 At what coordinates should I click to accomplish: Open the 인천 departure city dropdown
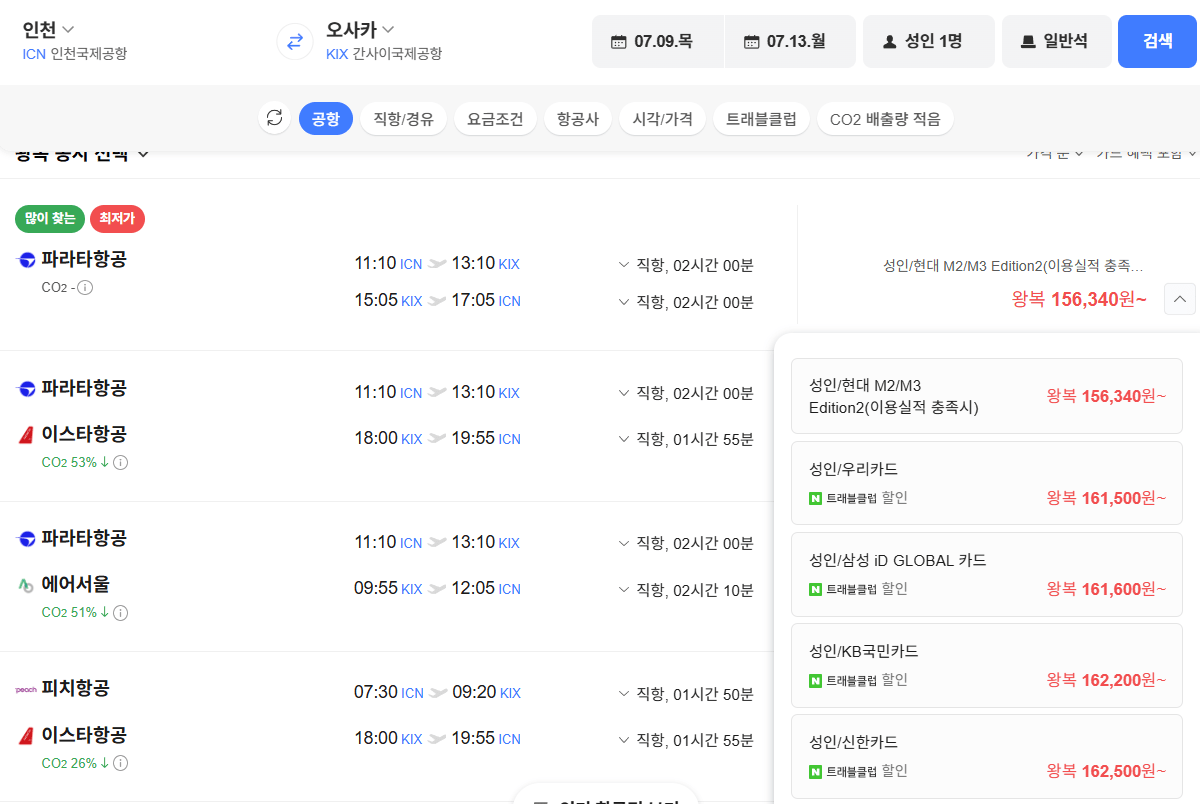47,29
